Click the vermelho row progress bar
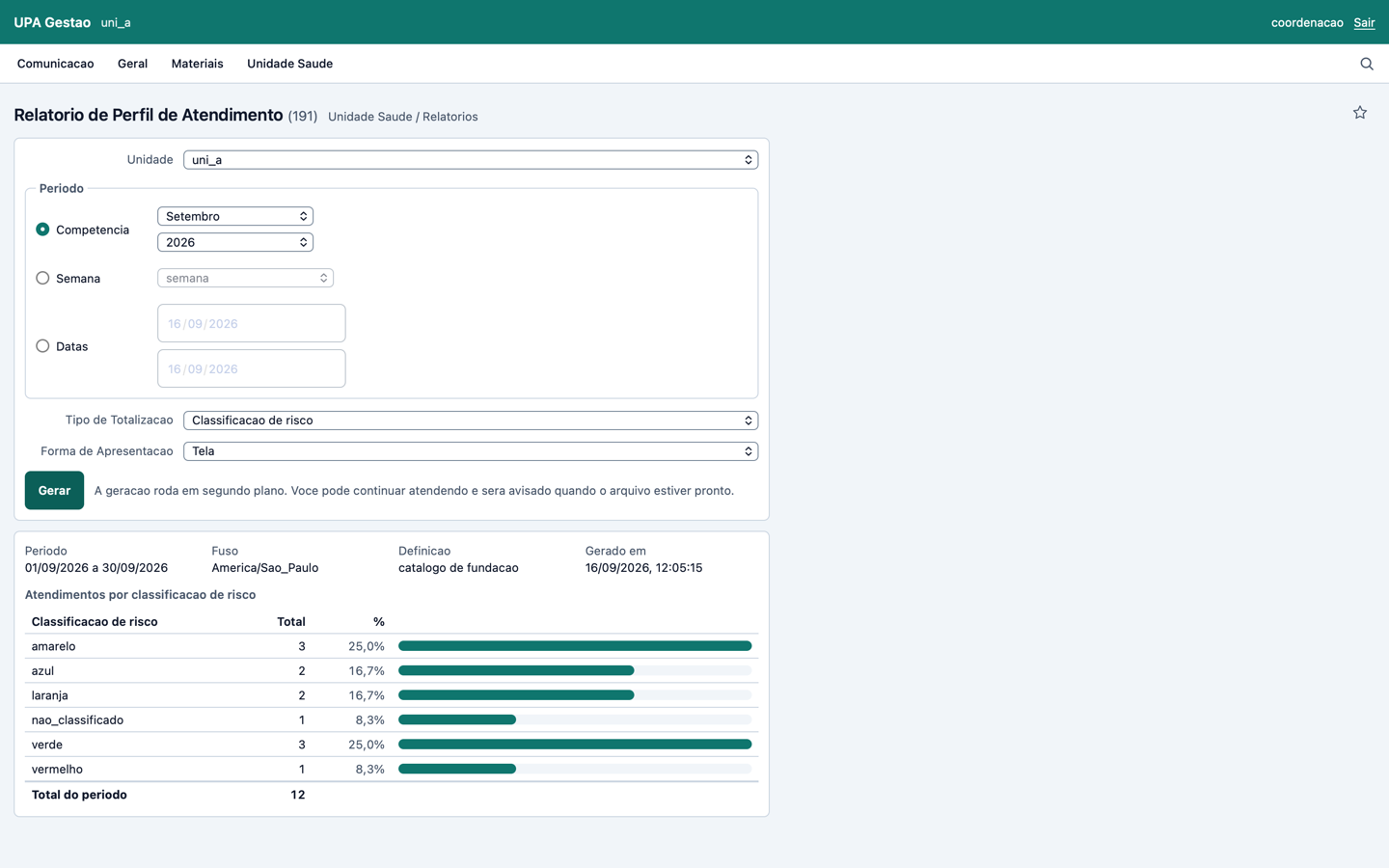The width and height of the screenshot is (1389, 868). pyautogui.click(x=575, y=769)
